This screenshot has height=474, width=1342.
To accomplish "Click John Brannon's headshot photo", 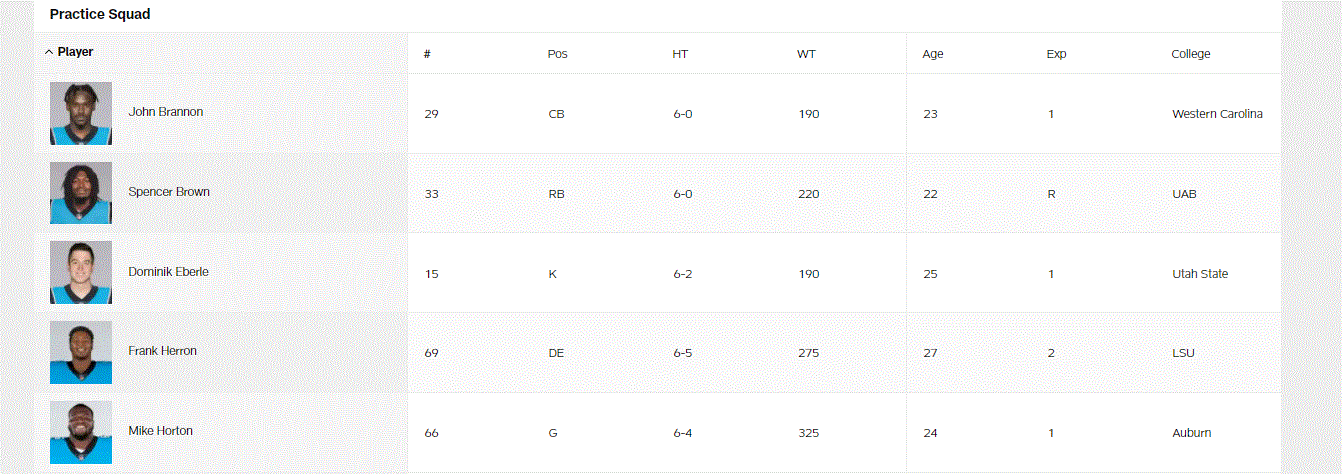I will point(81,113).
